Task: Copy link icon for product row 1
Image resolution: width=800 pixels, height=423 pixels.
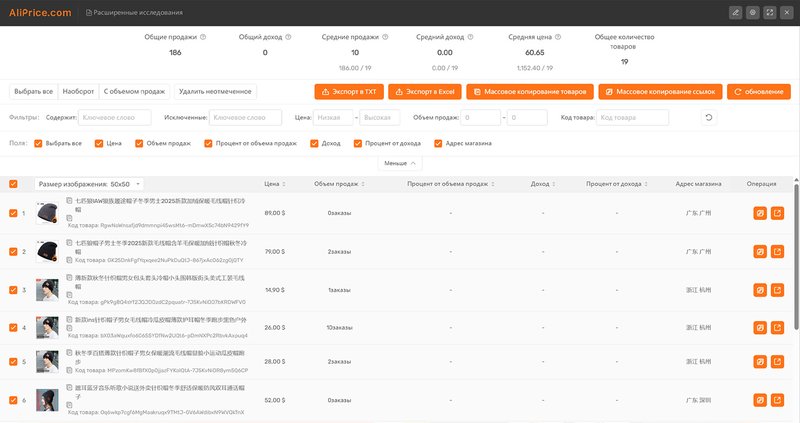Action: coord(760,213)
